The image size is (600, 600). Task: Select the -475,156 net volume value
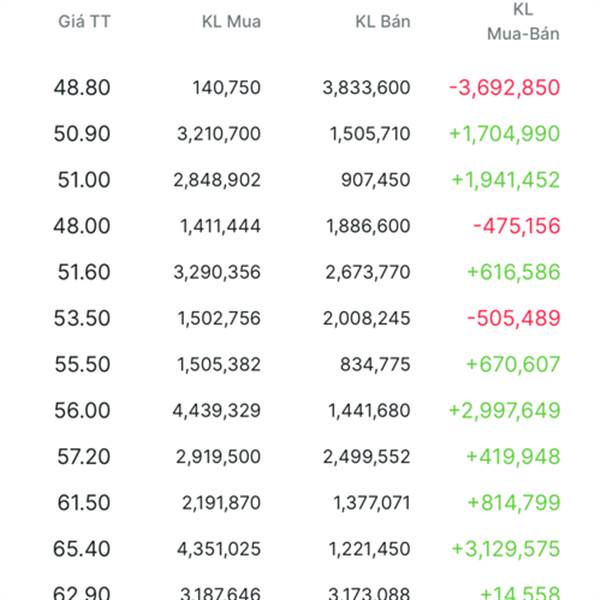516,226
